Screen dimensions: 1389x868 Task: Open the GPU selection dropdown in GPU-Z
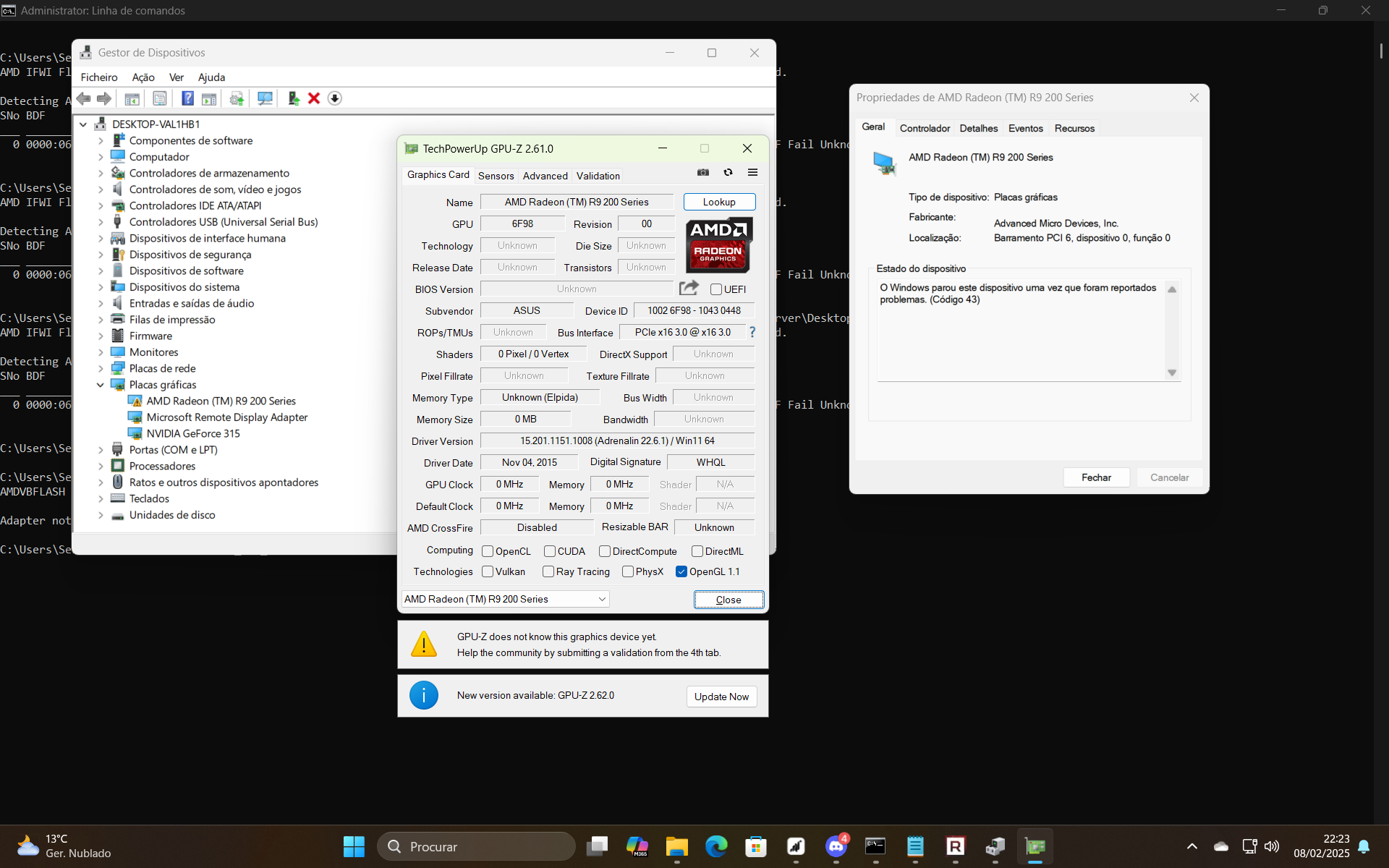(x=505, y=599)
